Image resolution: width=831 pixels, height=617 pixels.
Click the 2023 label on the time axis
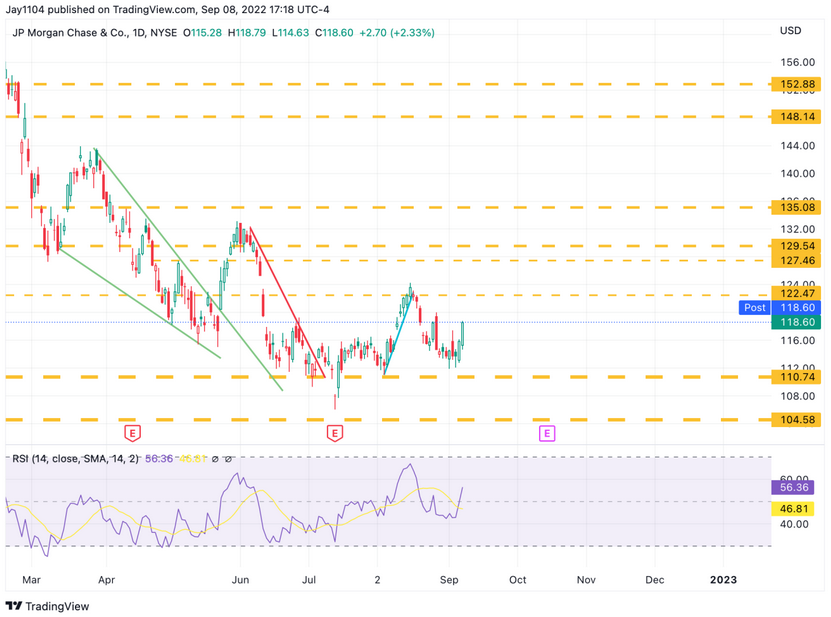click(723, 580)
